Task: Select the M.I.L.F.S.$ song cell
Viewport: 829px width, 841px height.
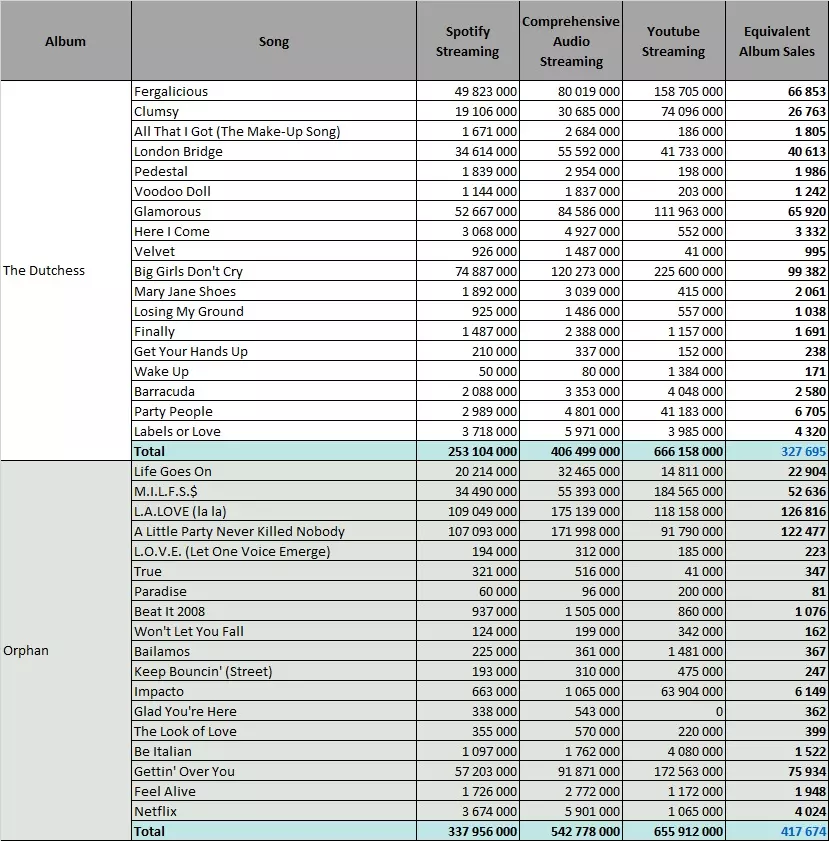Action: (273, 491)
